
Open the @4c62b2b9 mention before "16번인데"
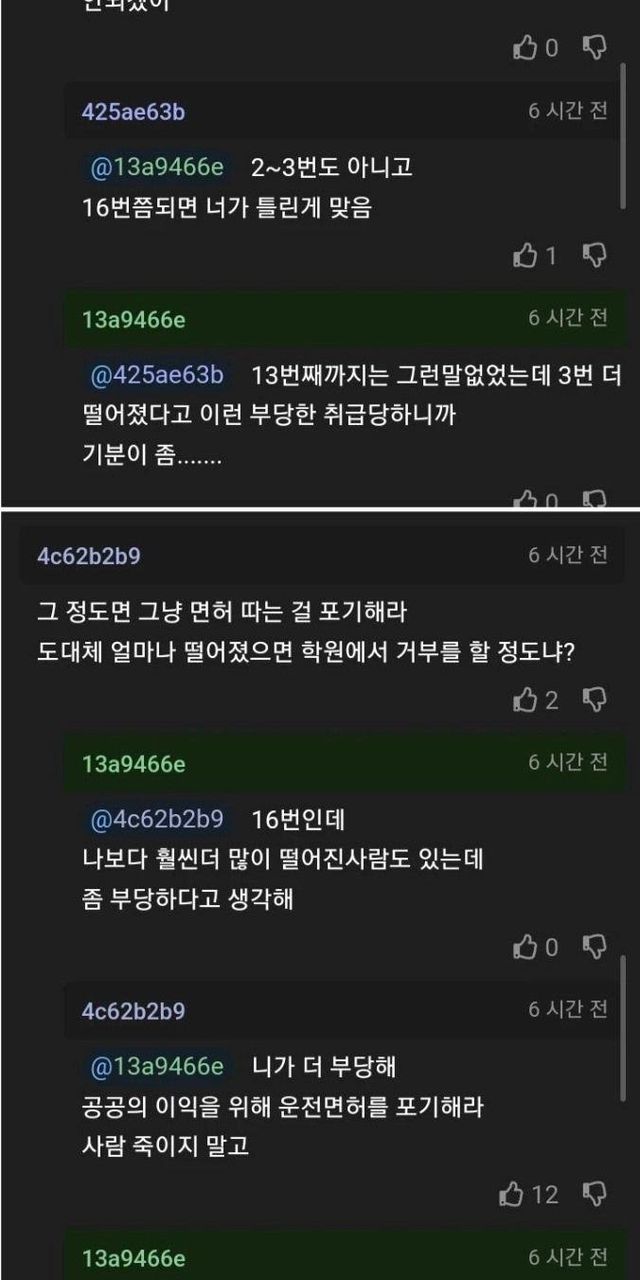click(x=157, y=819)
